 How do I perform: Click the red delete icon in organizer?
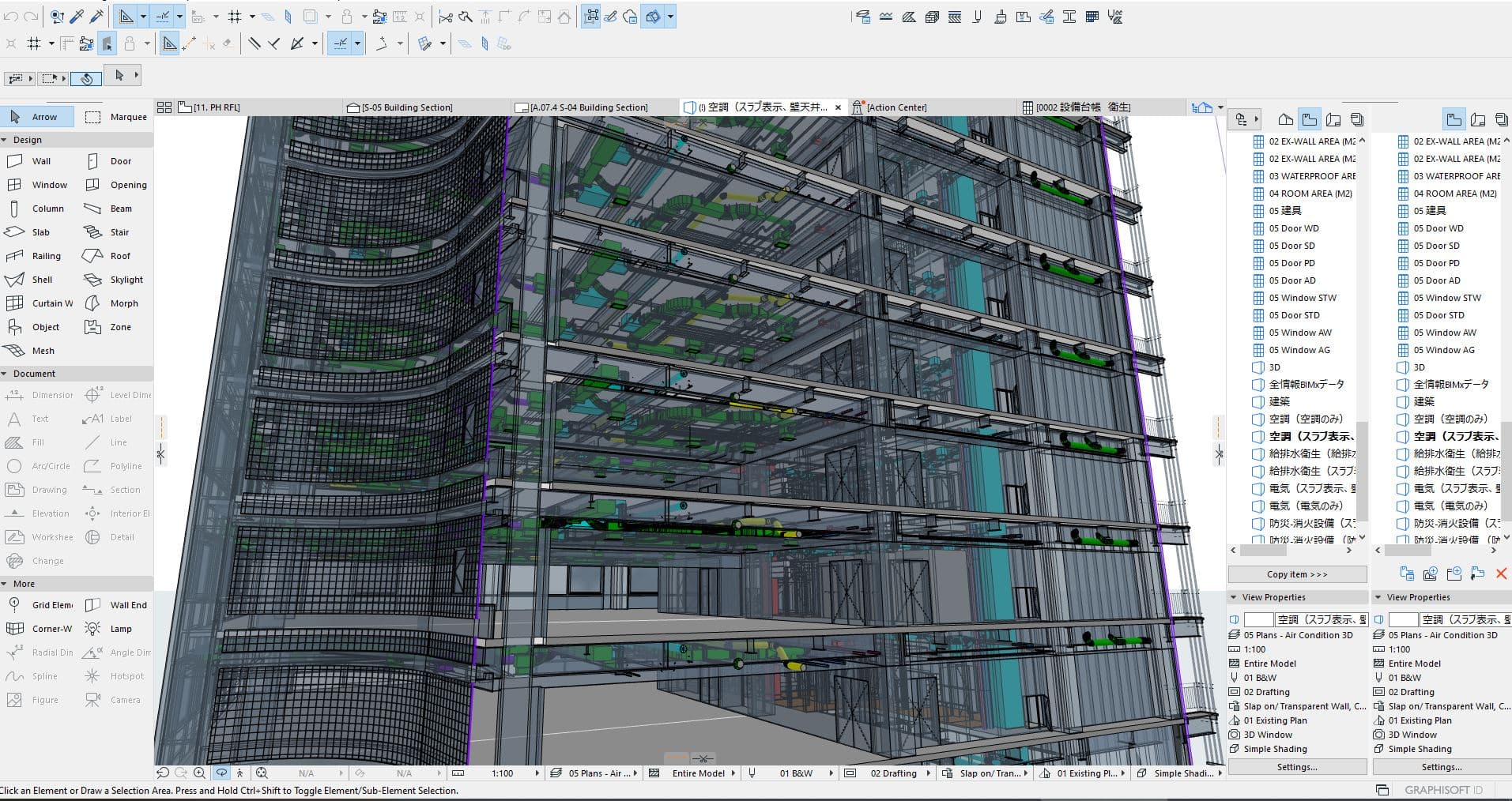click(1501, 574)
